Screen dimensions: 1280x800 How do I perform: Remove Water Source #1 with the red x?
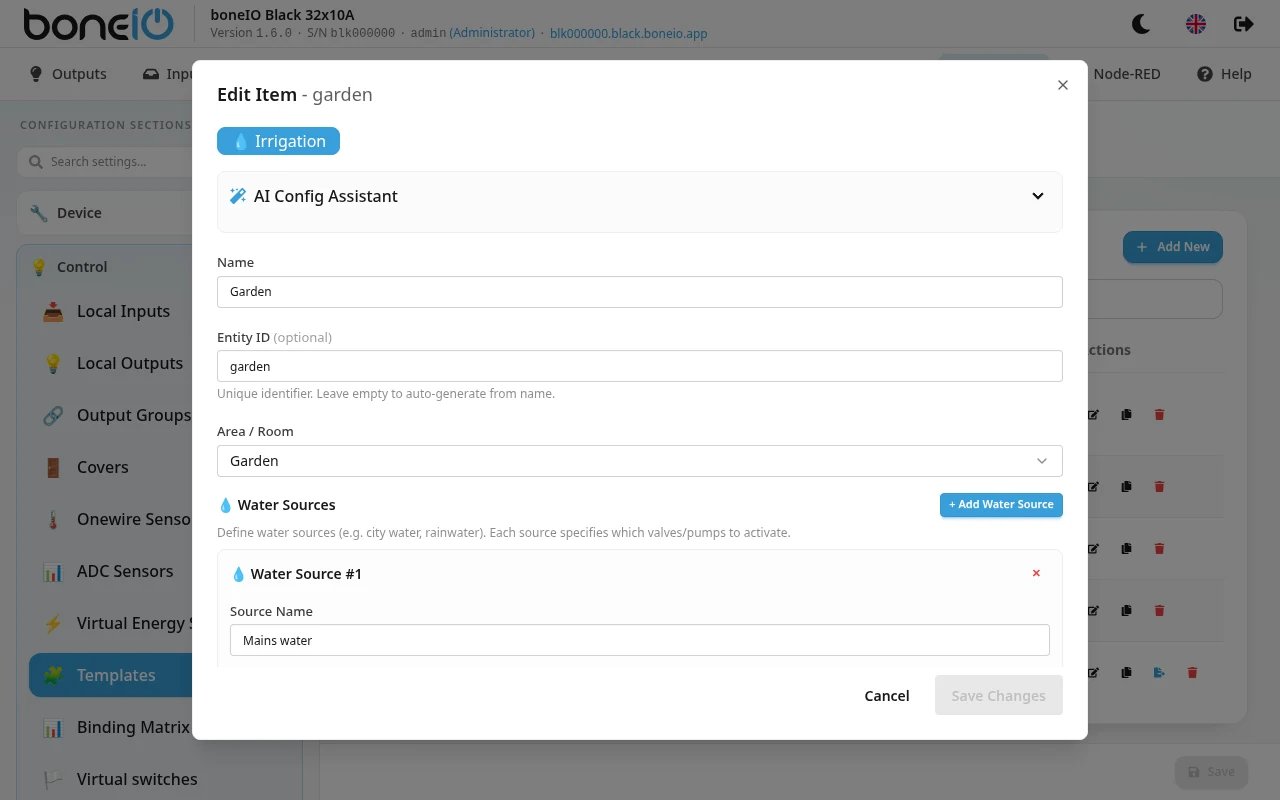1036,573
